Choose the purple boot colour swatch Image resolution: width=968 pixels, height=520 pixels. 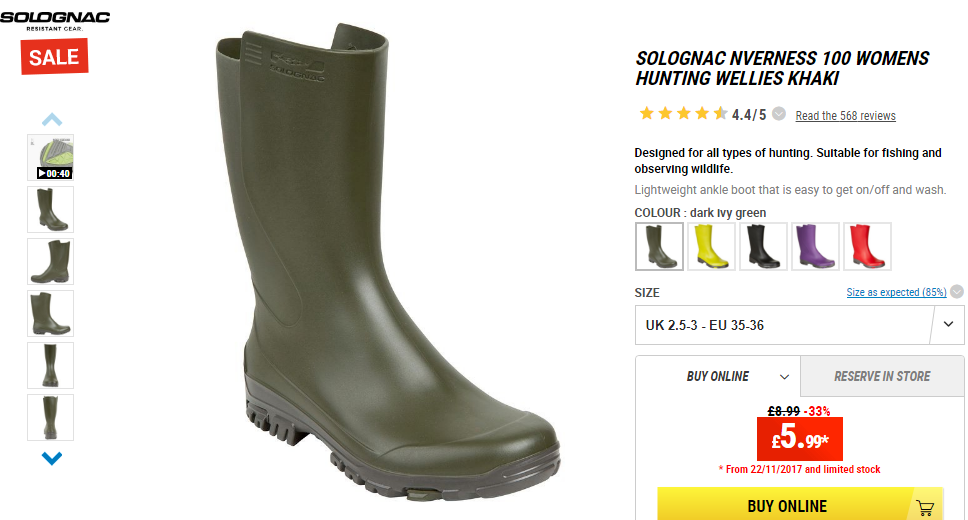point(816,246)
